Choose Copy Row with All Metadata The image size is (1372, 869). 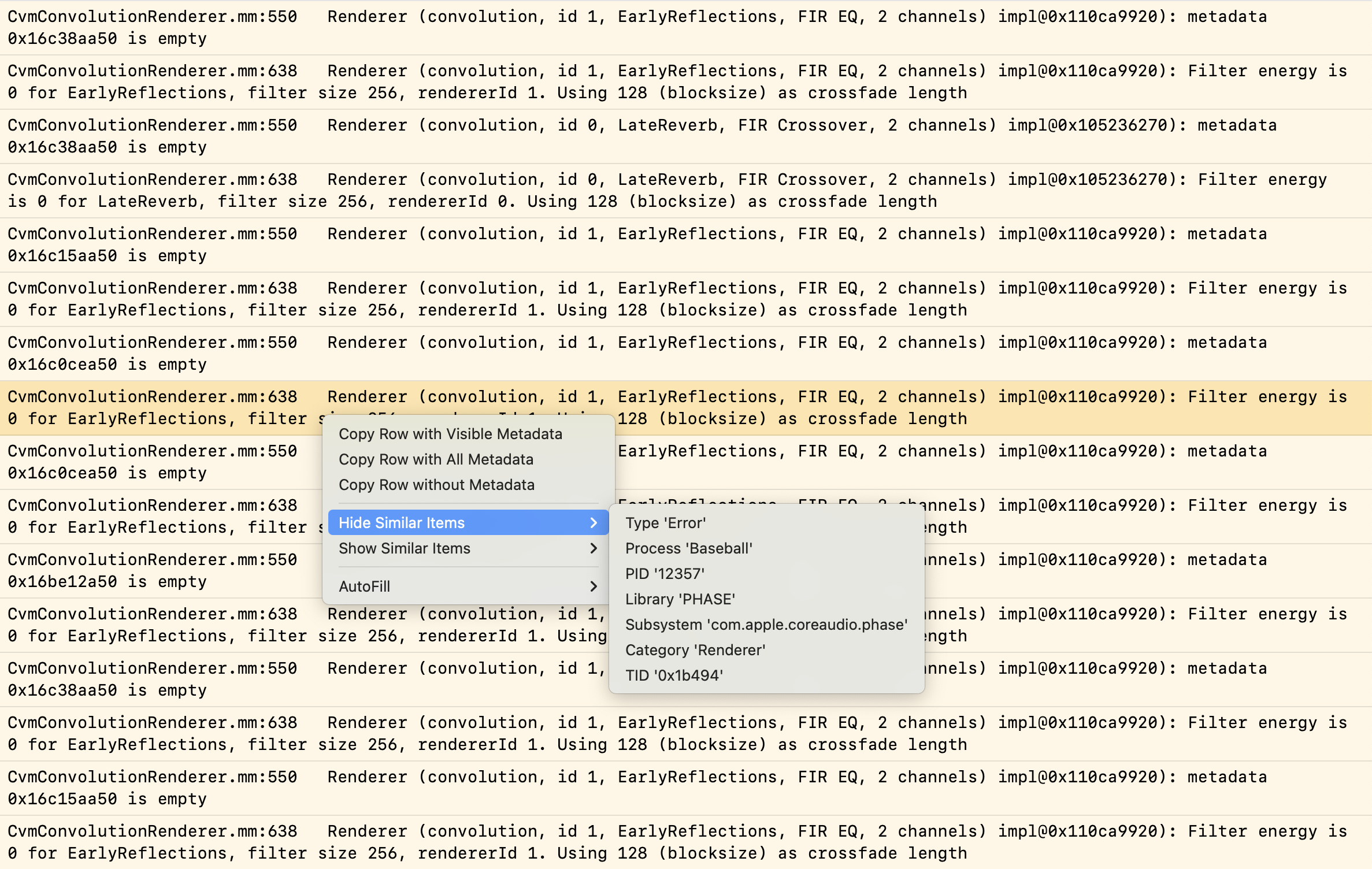click(436, 459)
